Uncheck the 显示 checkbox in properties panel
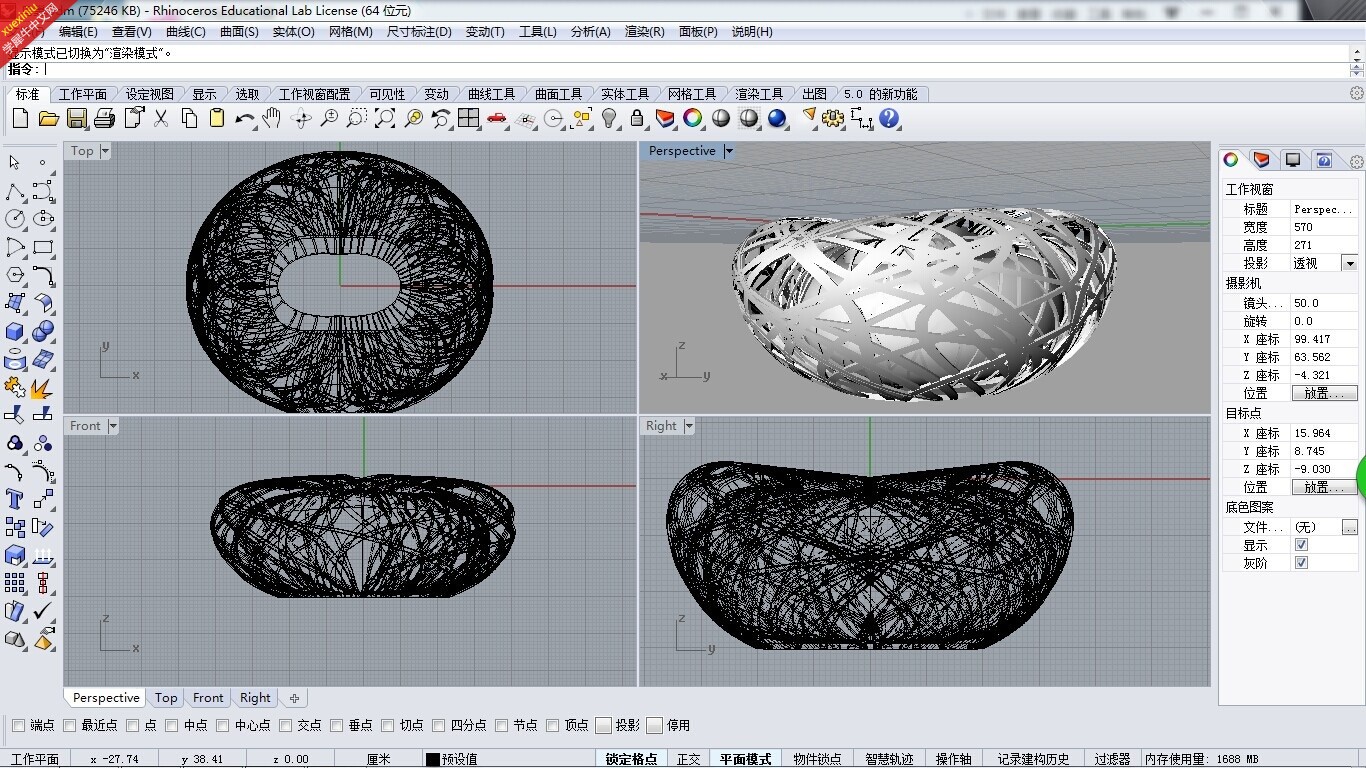Viewport: 1366px width, 768px height. pyautogui.click(x=1301, y=545)
